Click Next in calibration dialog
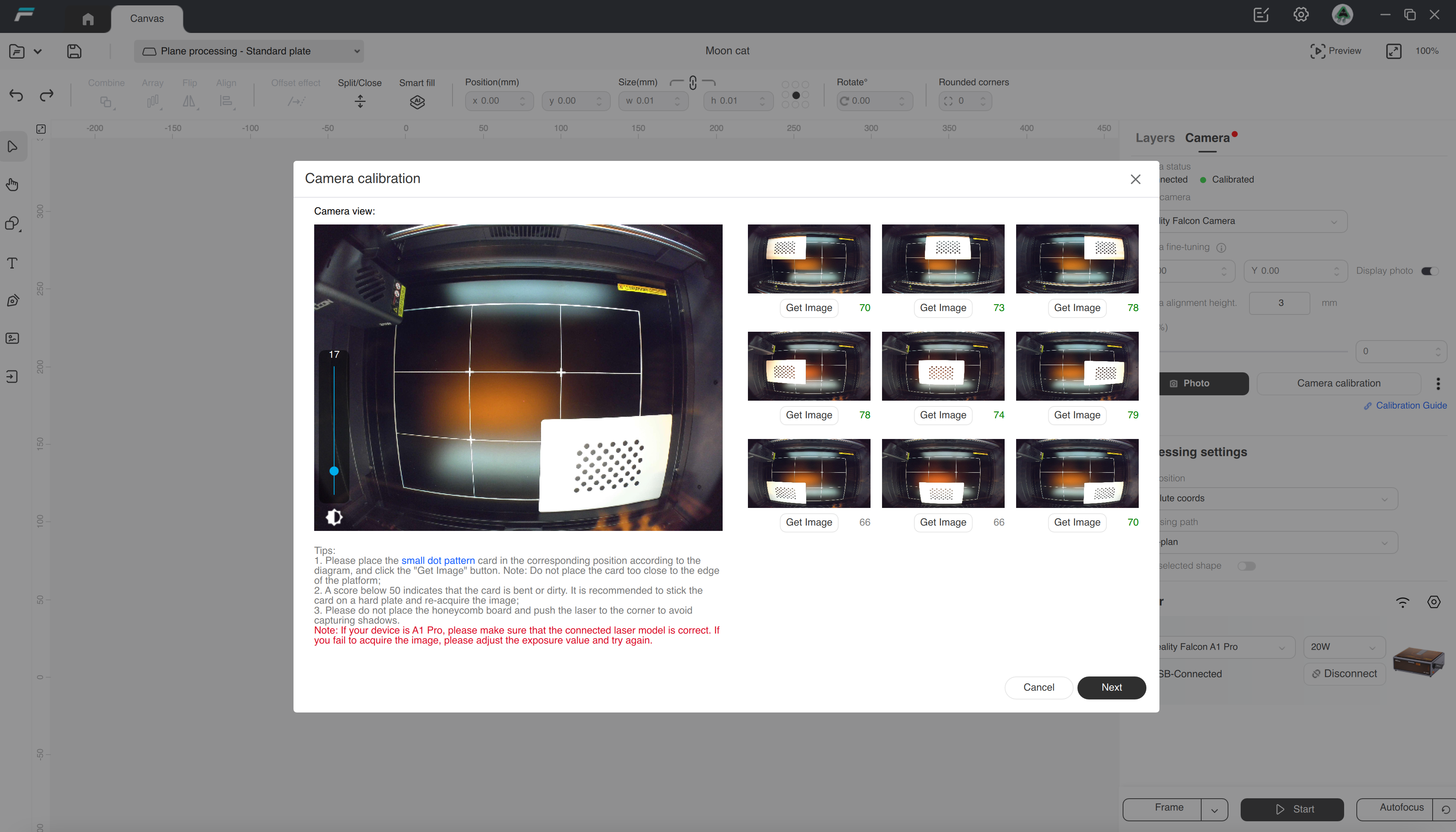The width and height of the screenshot is (1456, 832). tap(1111, 688)
